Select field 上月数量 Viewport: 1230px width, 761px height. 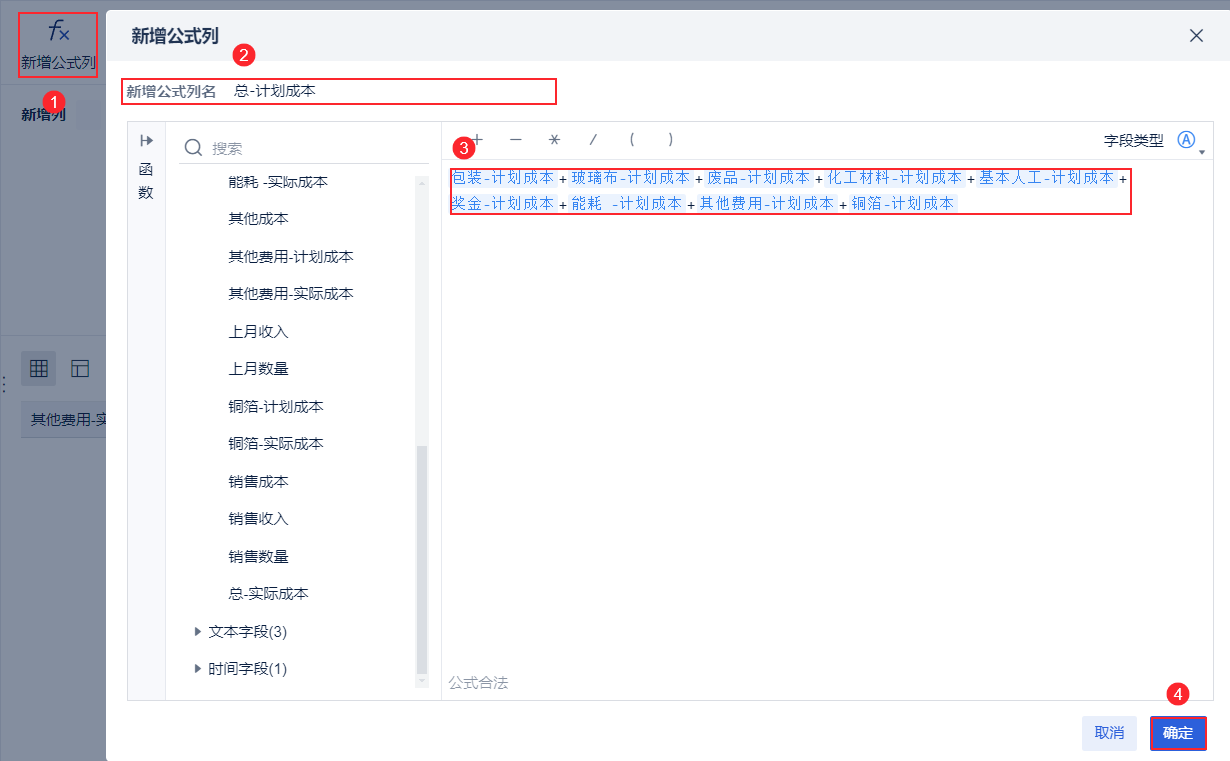(x=258, y=369)
